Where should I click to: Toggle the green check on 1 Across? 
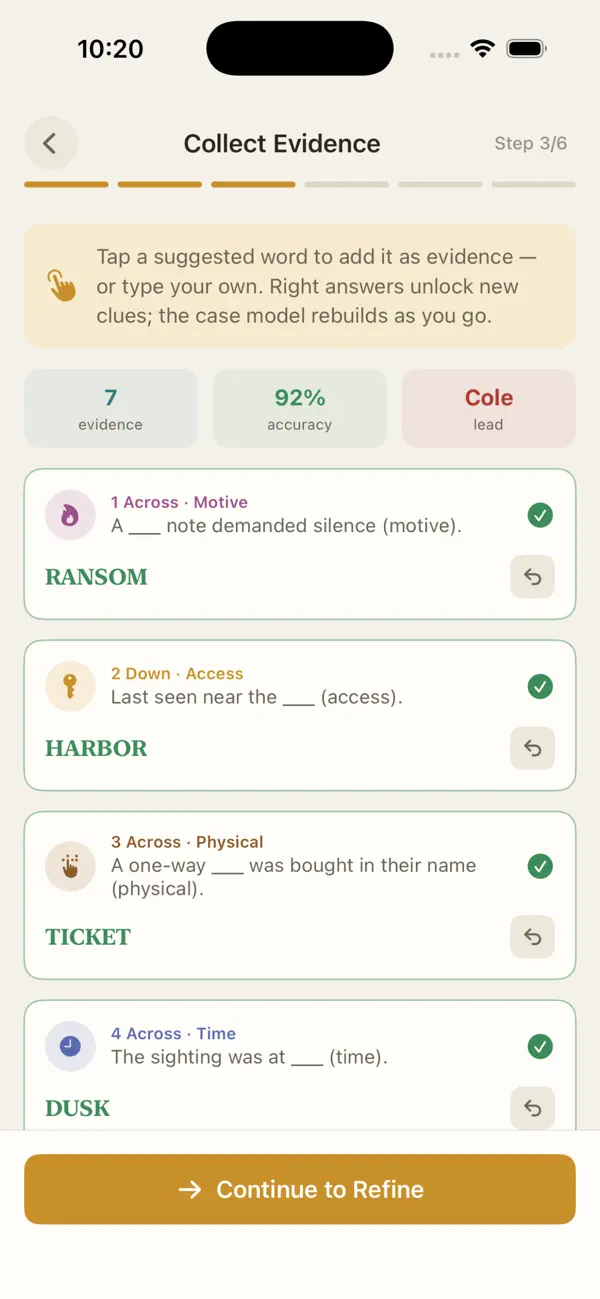(x=540, y=515)
